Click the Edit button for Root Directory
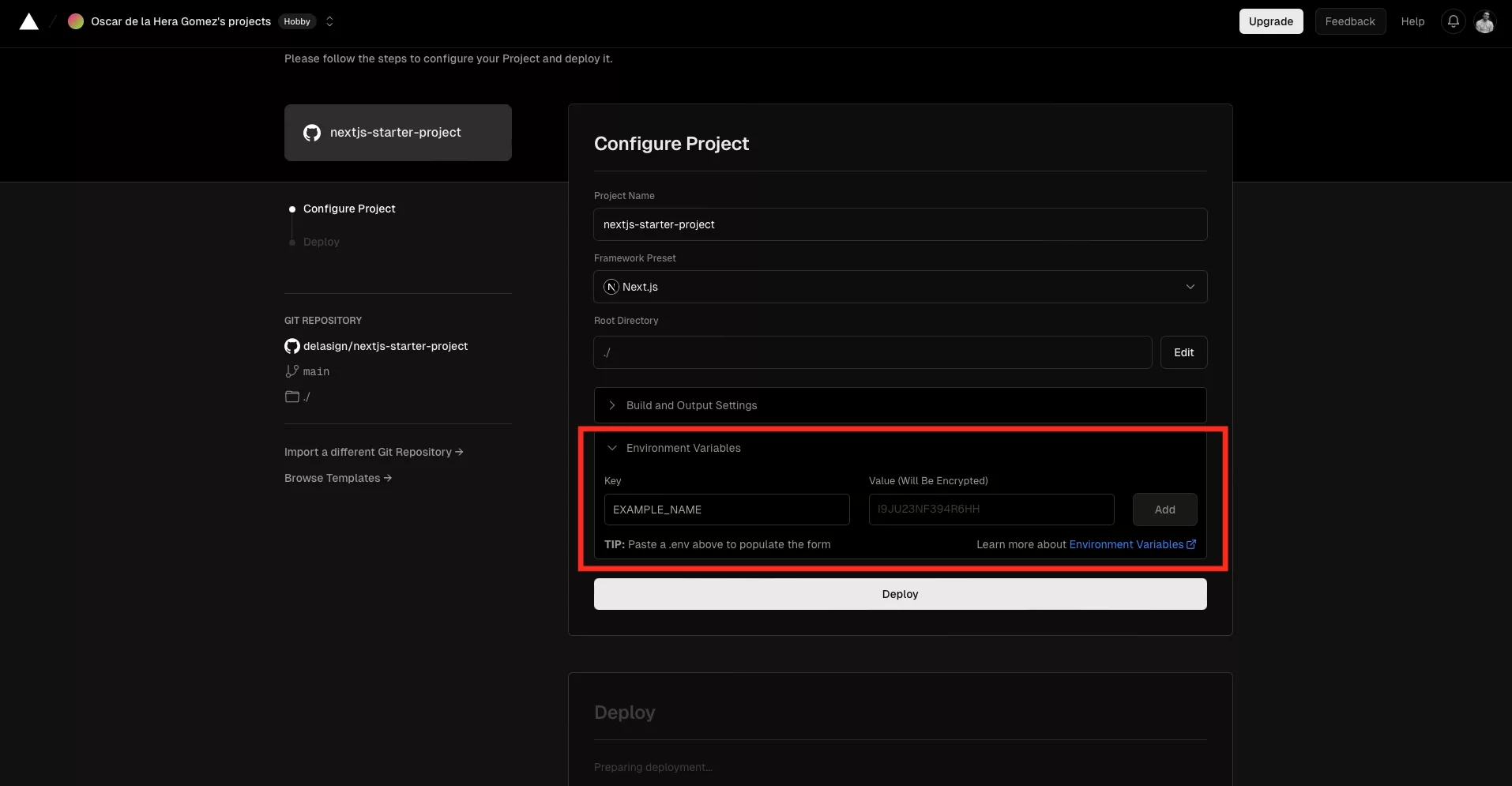1512x786 pixels. (x=1183, y=352)
